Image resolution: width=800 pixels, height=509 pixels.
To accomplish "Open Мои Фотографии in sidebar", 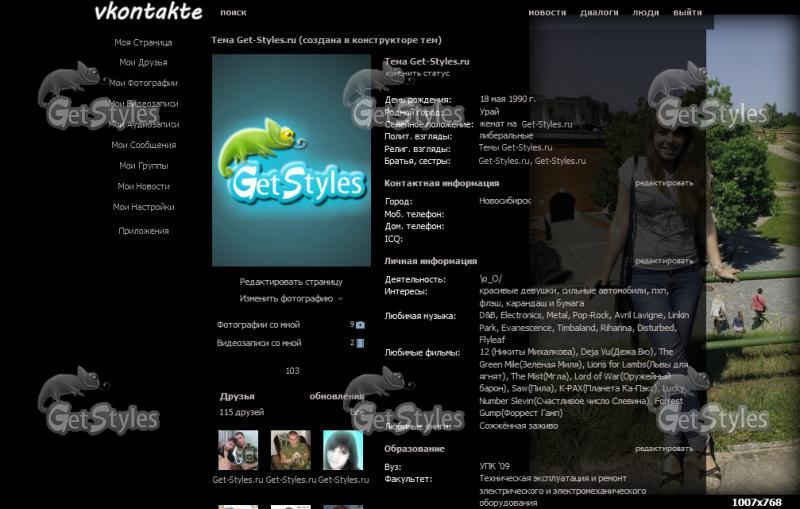I will (x=143, y=83).
